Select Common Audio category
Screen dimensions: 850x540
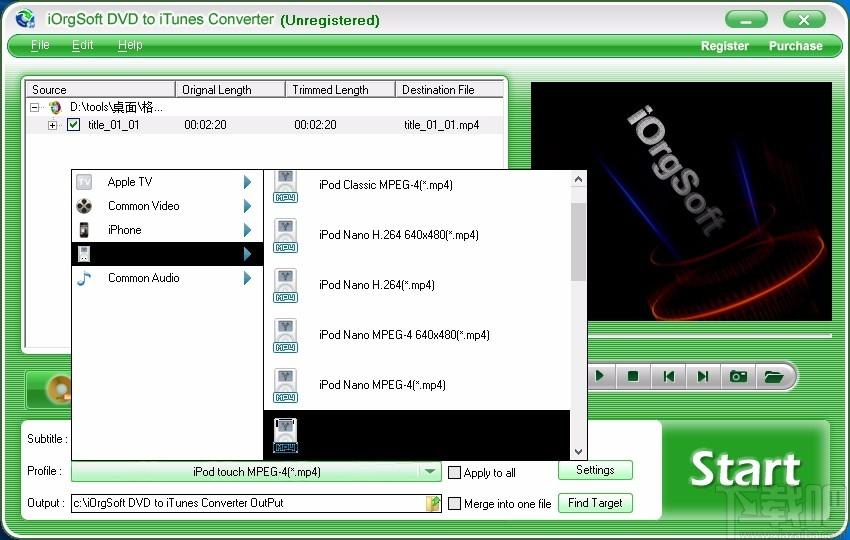tap(167, 278)
